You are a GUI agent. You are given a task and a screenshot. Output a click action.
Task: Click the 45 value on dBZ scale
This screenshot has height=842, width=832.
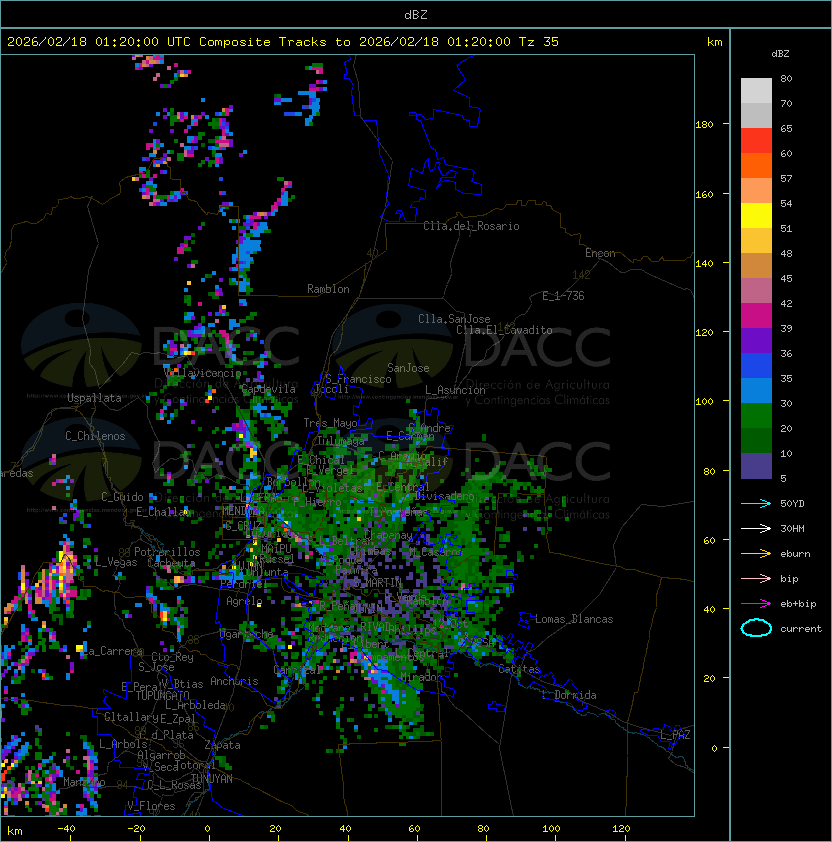click(x=786, y=278)
